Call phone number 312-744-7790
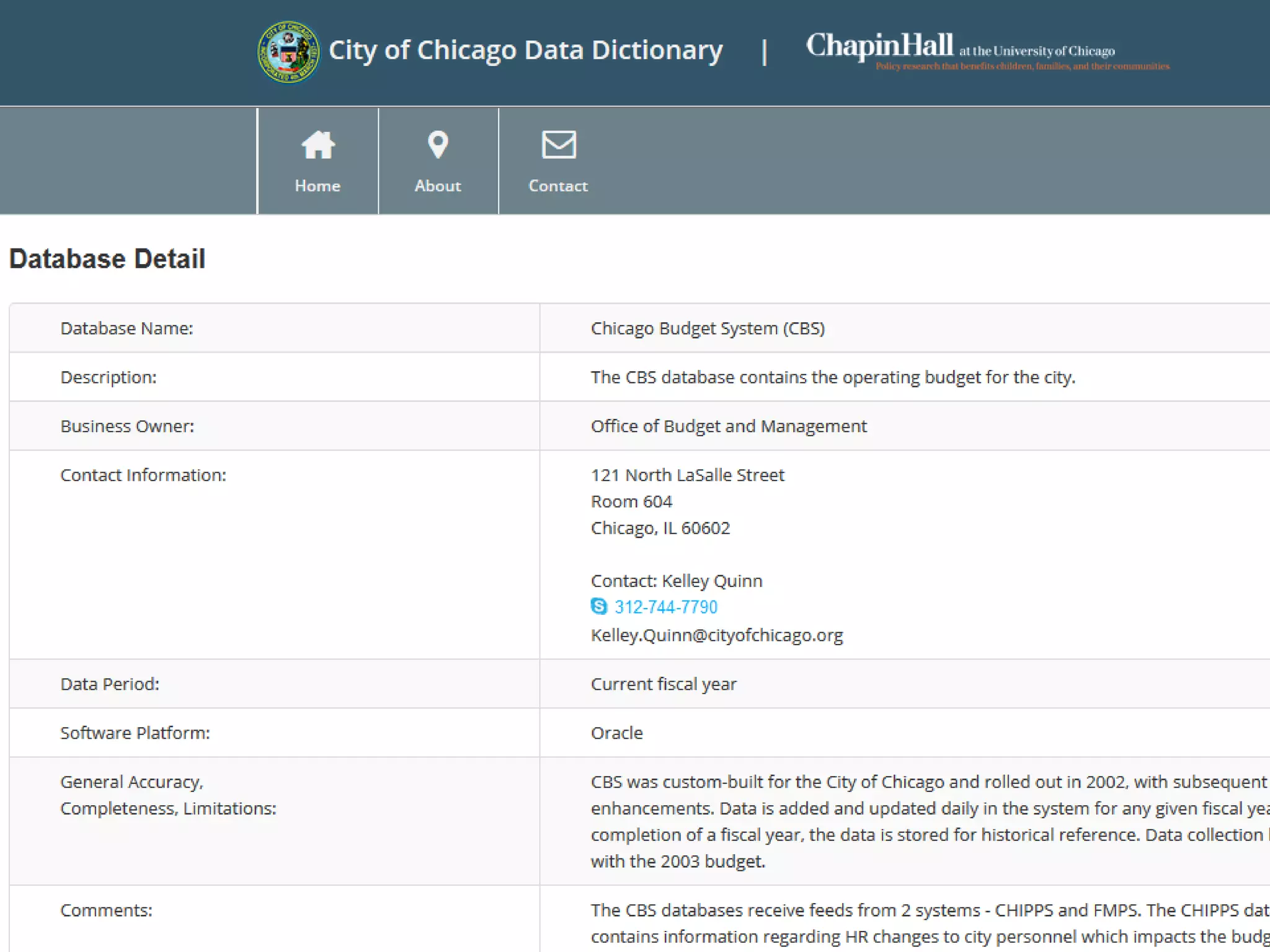The height and width of the screenshot is (952, 1270). pos(666,607)
